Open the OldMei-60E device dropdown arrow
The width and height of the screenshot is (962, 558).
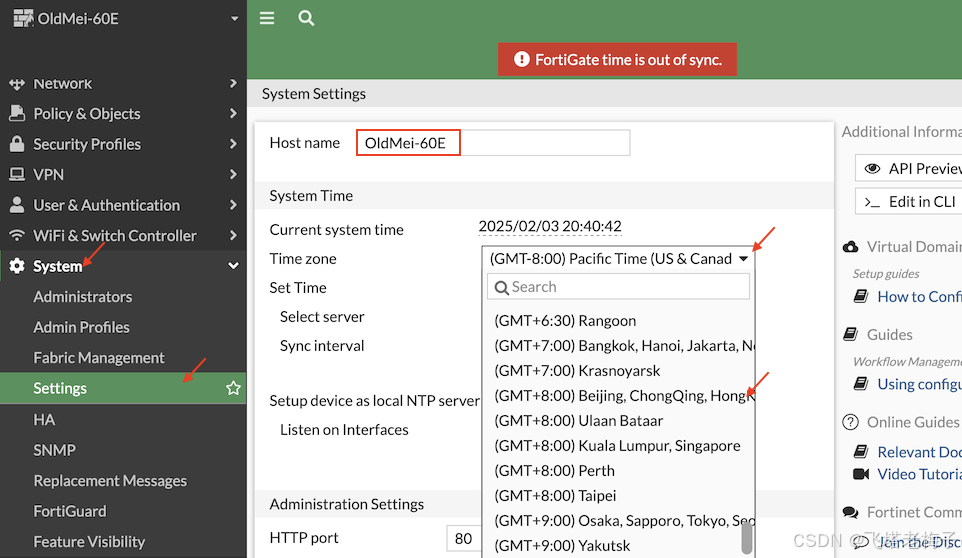coord(234,19)
